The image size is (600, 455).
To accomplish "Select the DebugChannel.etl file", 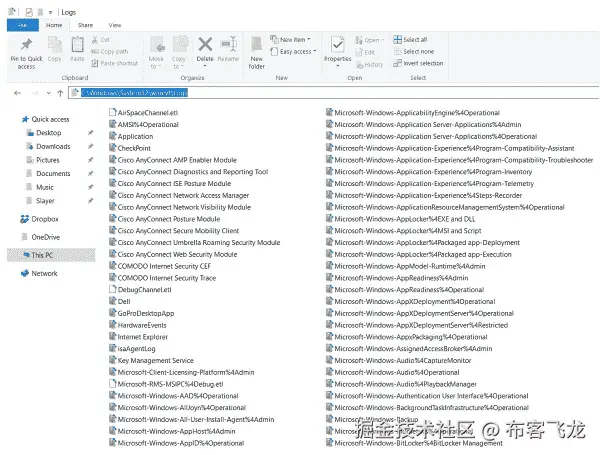I will (140, 289).
